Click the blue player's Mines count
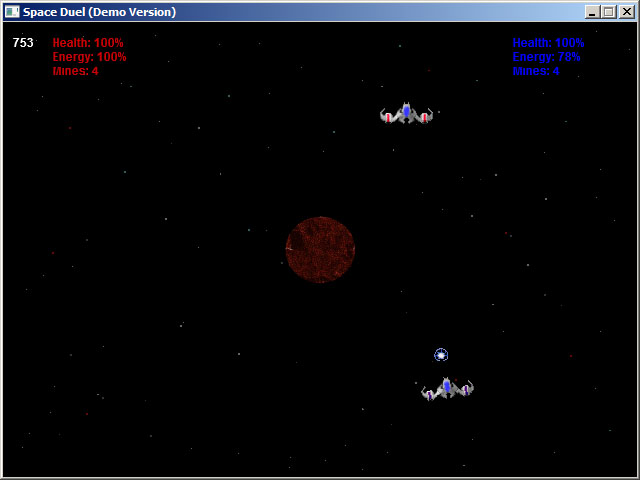 535,71
